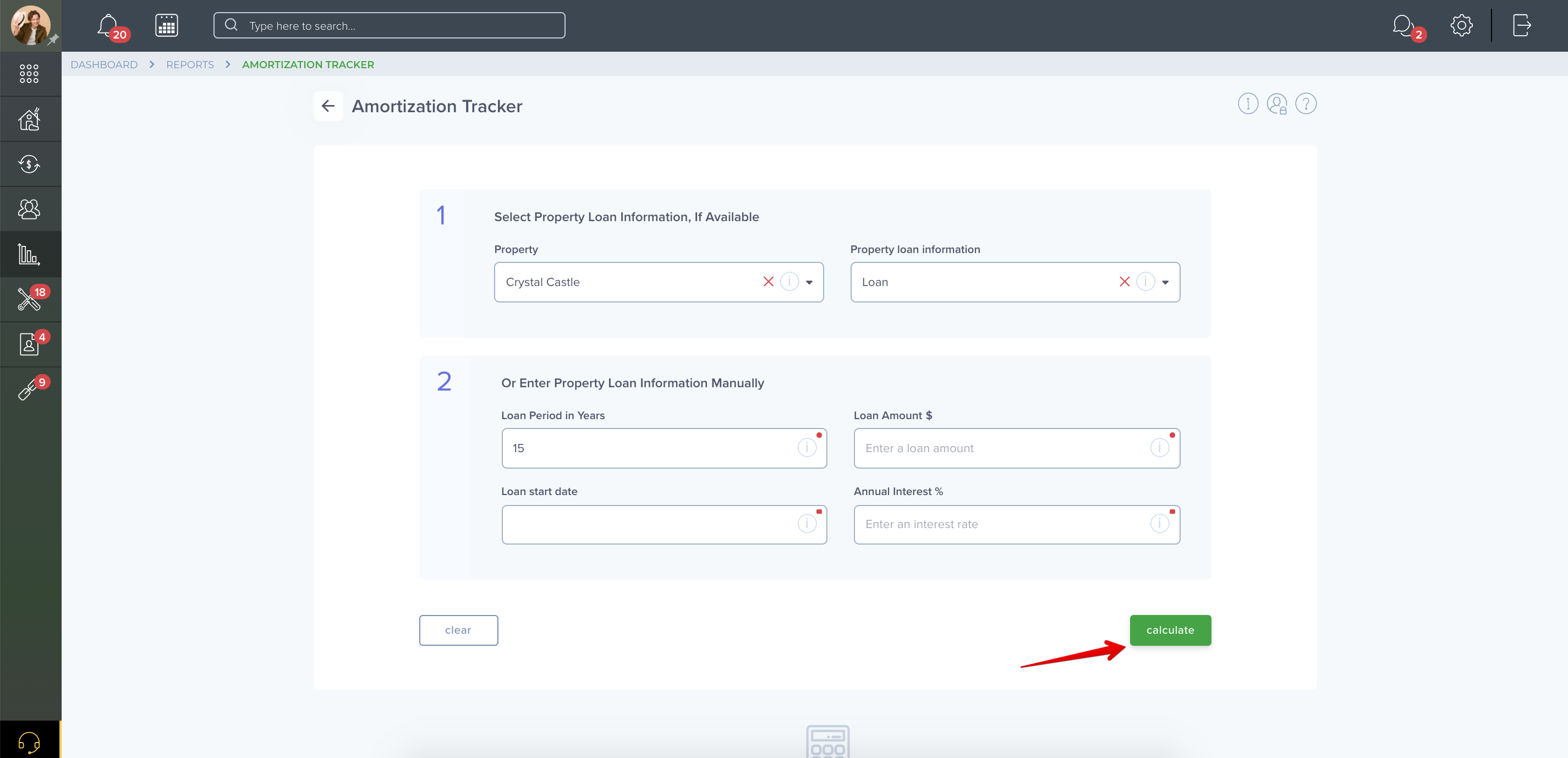Go to the Reports breadcrumb

190,64
